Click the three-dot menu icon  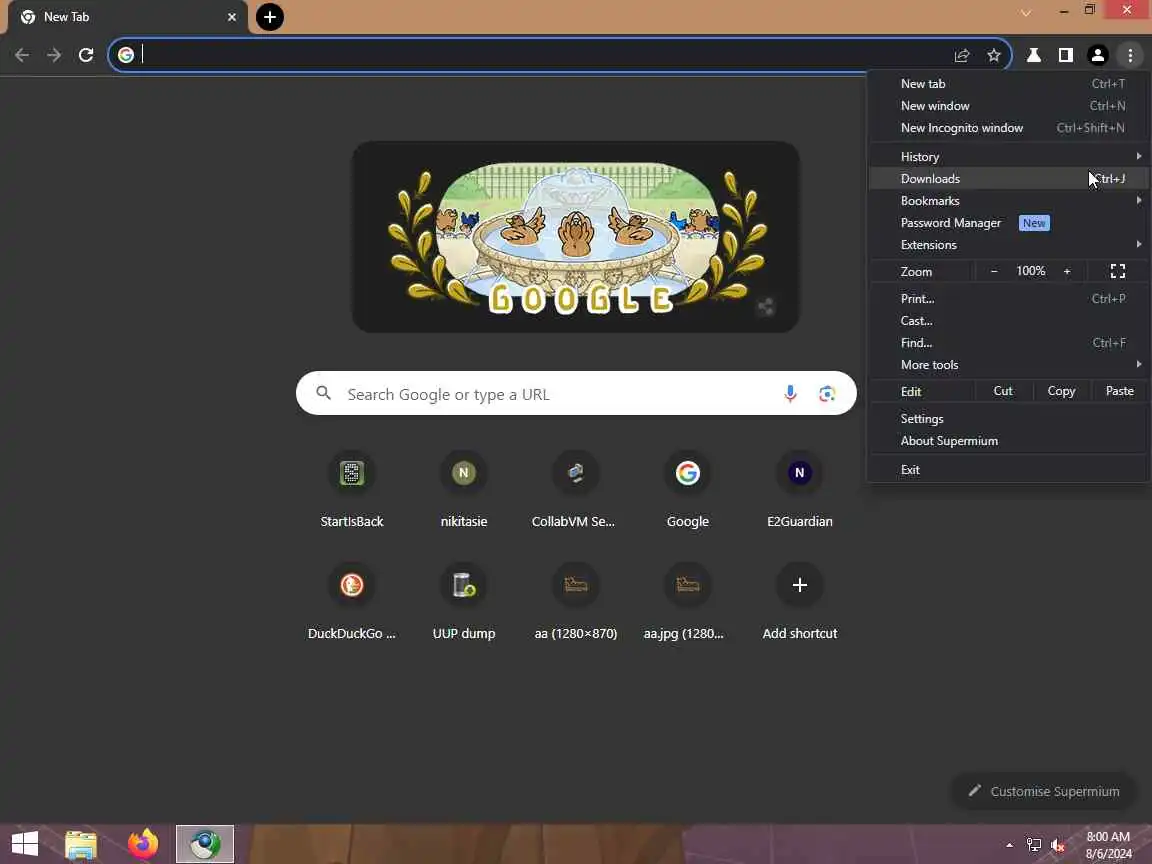pos(1130,55)
